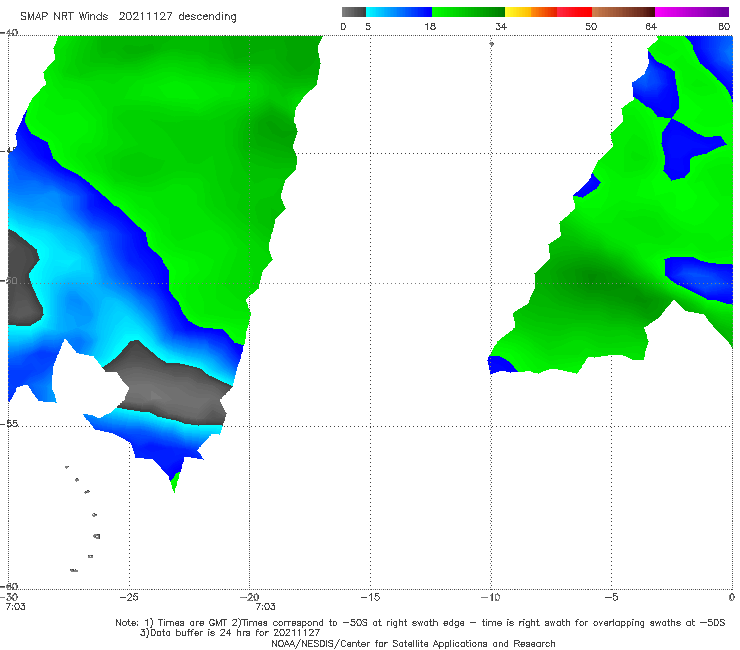
Task: Click the NOAA/NESDIS credit line
Action: [413, 643]
